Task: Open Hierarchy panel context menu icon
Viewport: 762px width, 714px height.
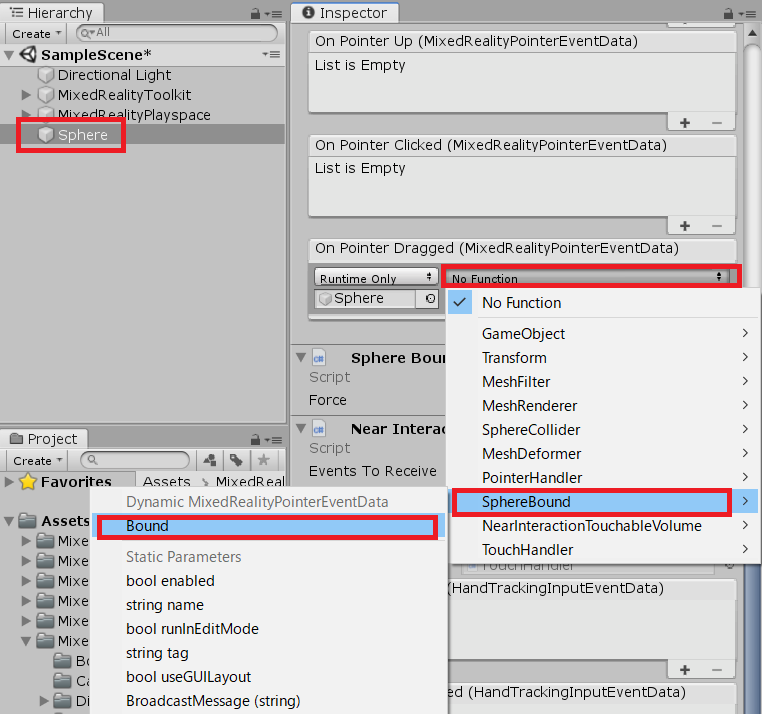Action: (273, 14)
